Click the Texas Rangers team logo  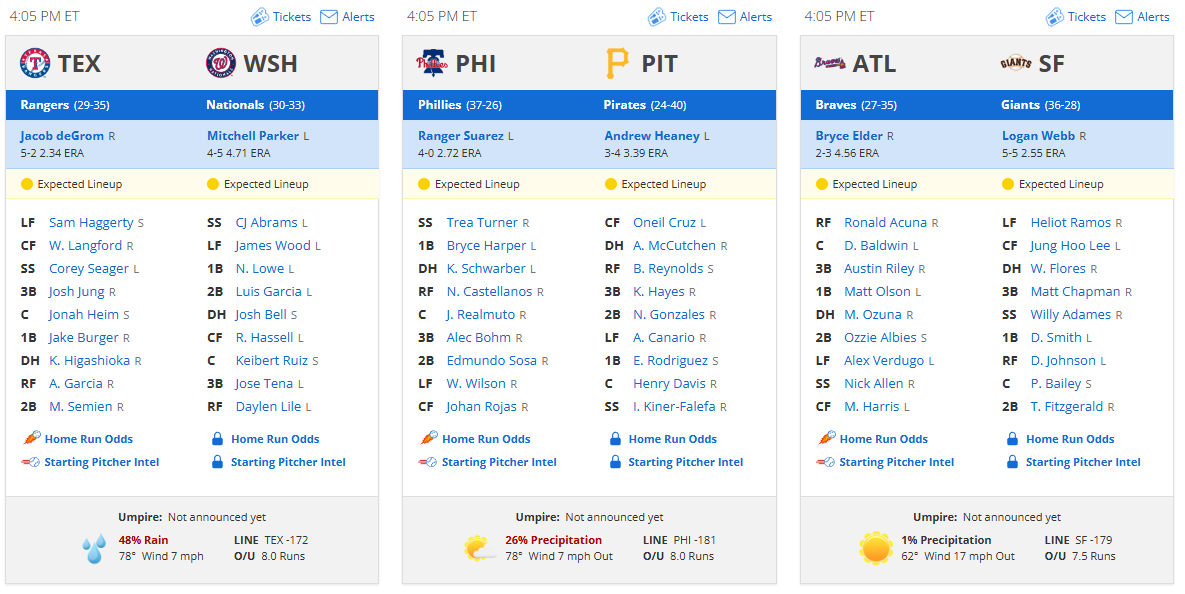[x=35, y=63]
